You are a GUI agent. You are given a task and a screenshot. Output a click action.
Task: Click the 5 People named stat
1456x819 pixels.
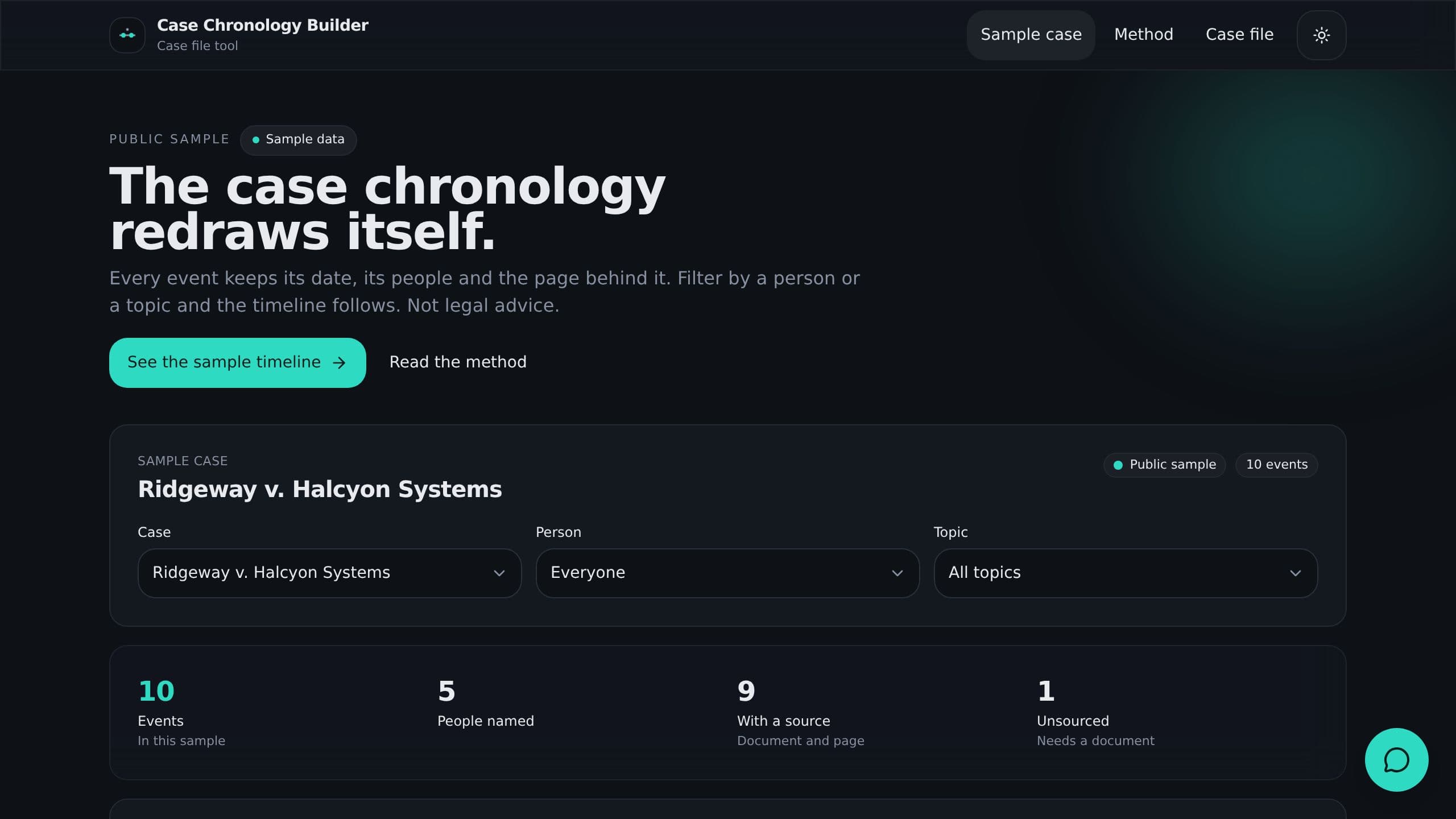[x=485, y=704]
